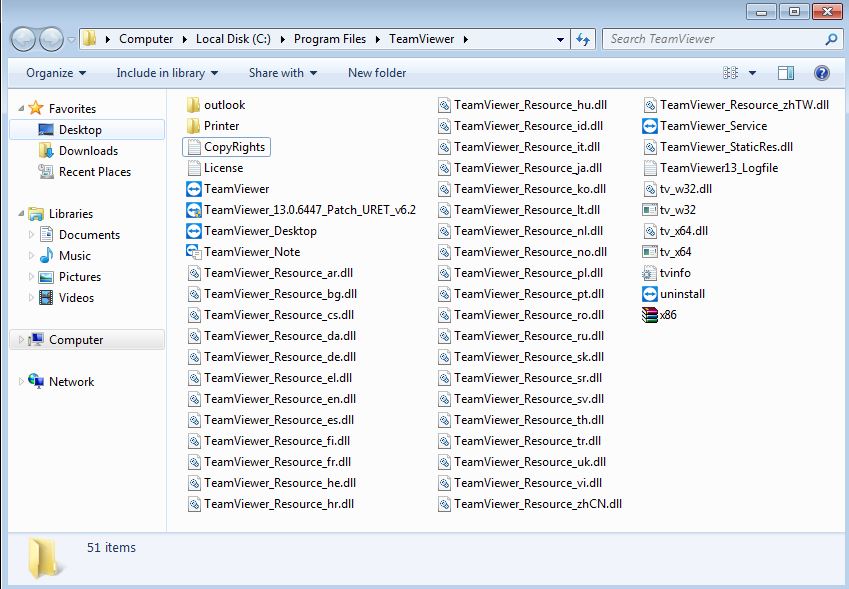Viewport: 849px width, 589px height.
Task: Open the view options dropdown arrow
Action: 753,73
